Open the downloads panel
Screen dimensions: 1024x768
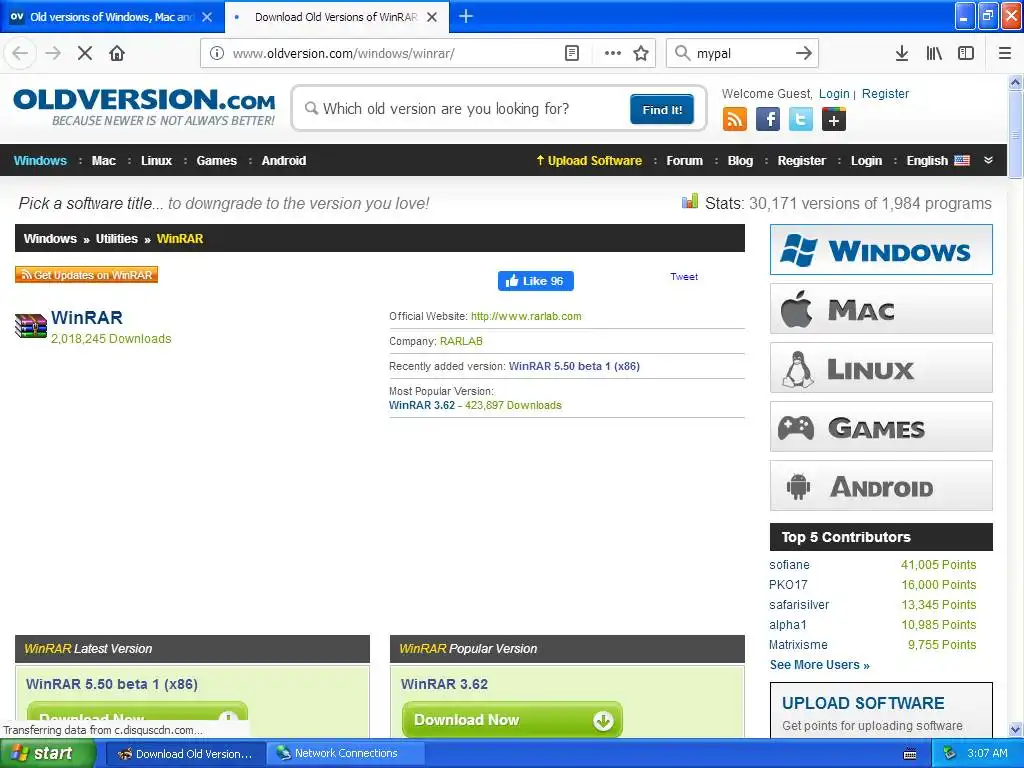tap(901, 53)
